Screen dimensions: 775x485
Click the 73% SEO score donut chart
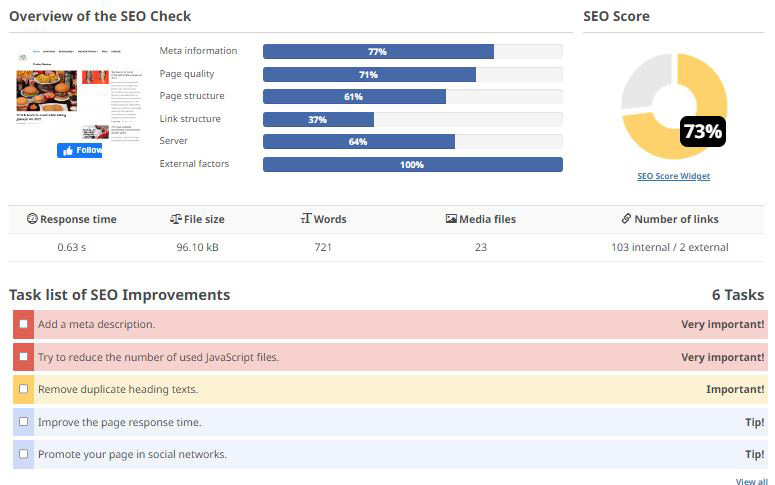coord(673,101)
